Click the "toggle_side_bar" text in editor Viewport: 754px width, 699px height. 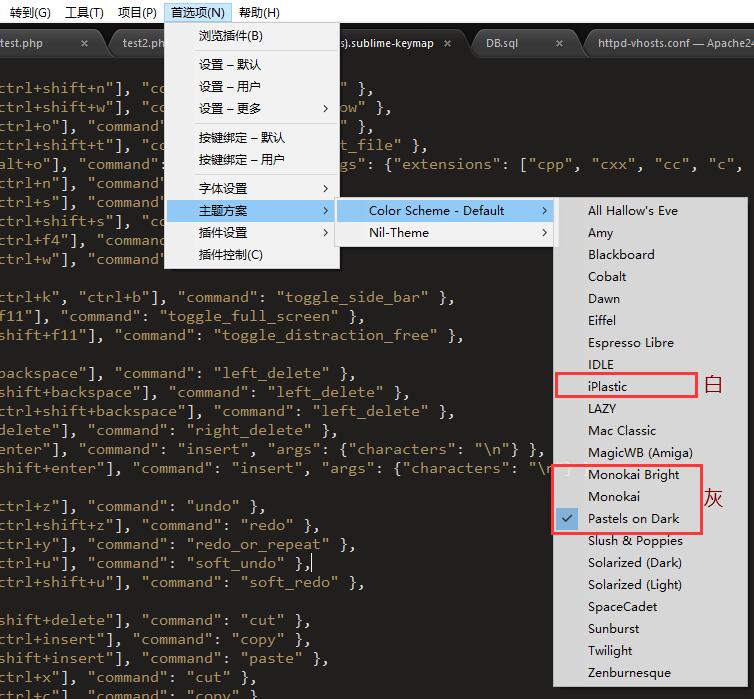click(x=352, y=298)
